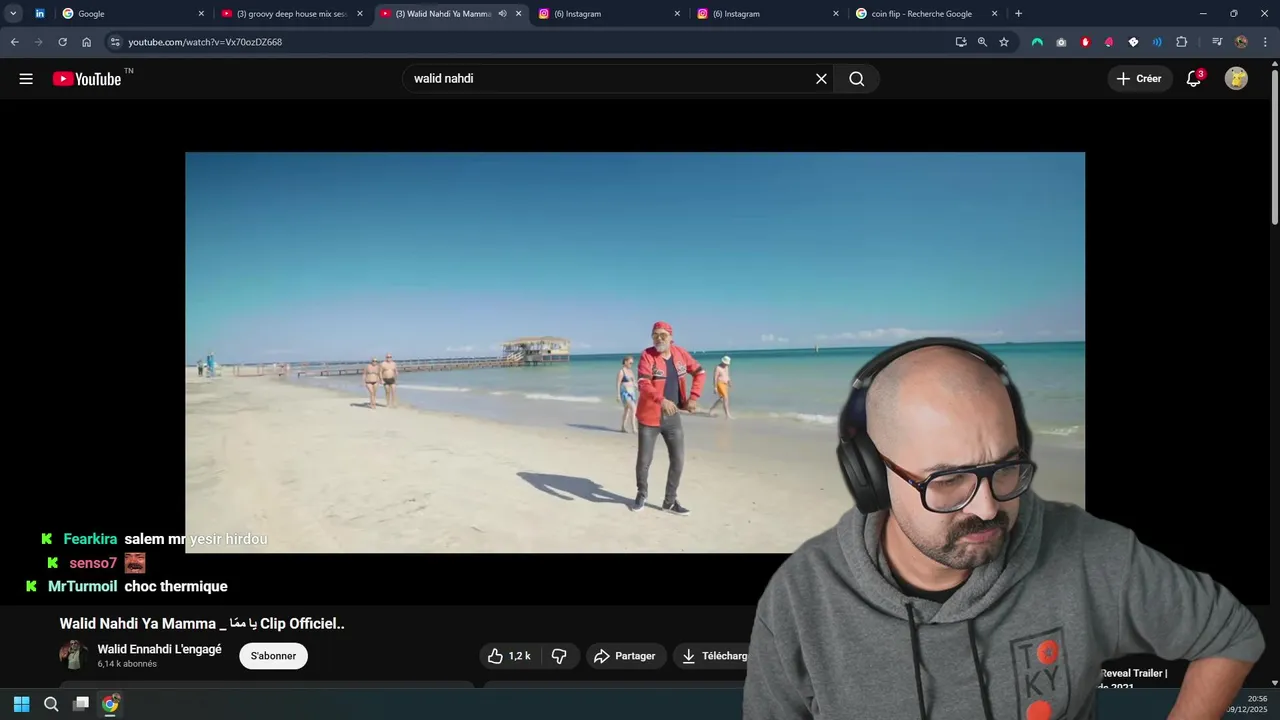Click the Télécharger download button

pos(714,656)
